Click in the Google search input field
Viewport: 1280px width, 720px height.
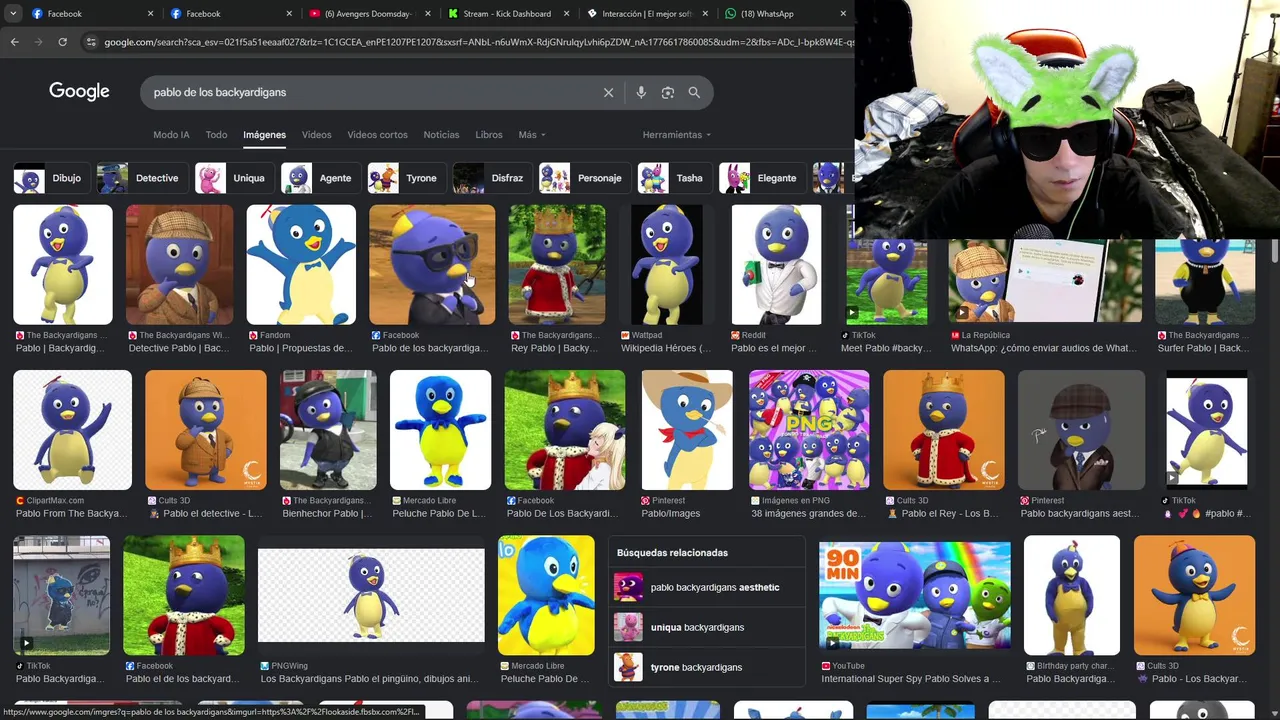(x=370, y=92)
